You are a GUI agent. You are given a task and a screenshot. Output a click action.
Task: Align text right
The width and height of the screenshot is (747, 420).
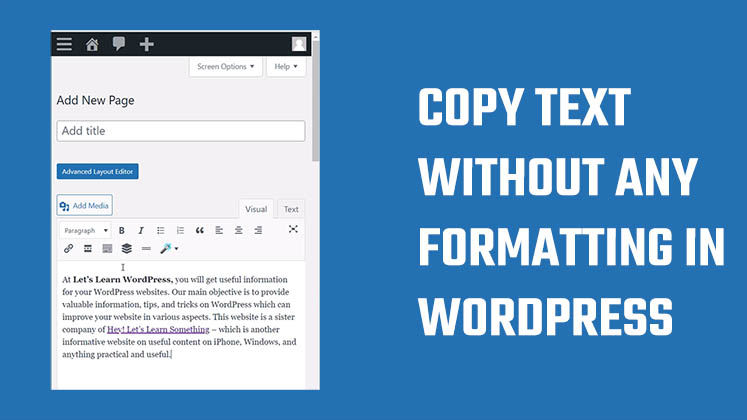258,230
